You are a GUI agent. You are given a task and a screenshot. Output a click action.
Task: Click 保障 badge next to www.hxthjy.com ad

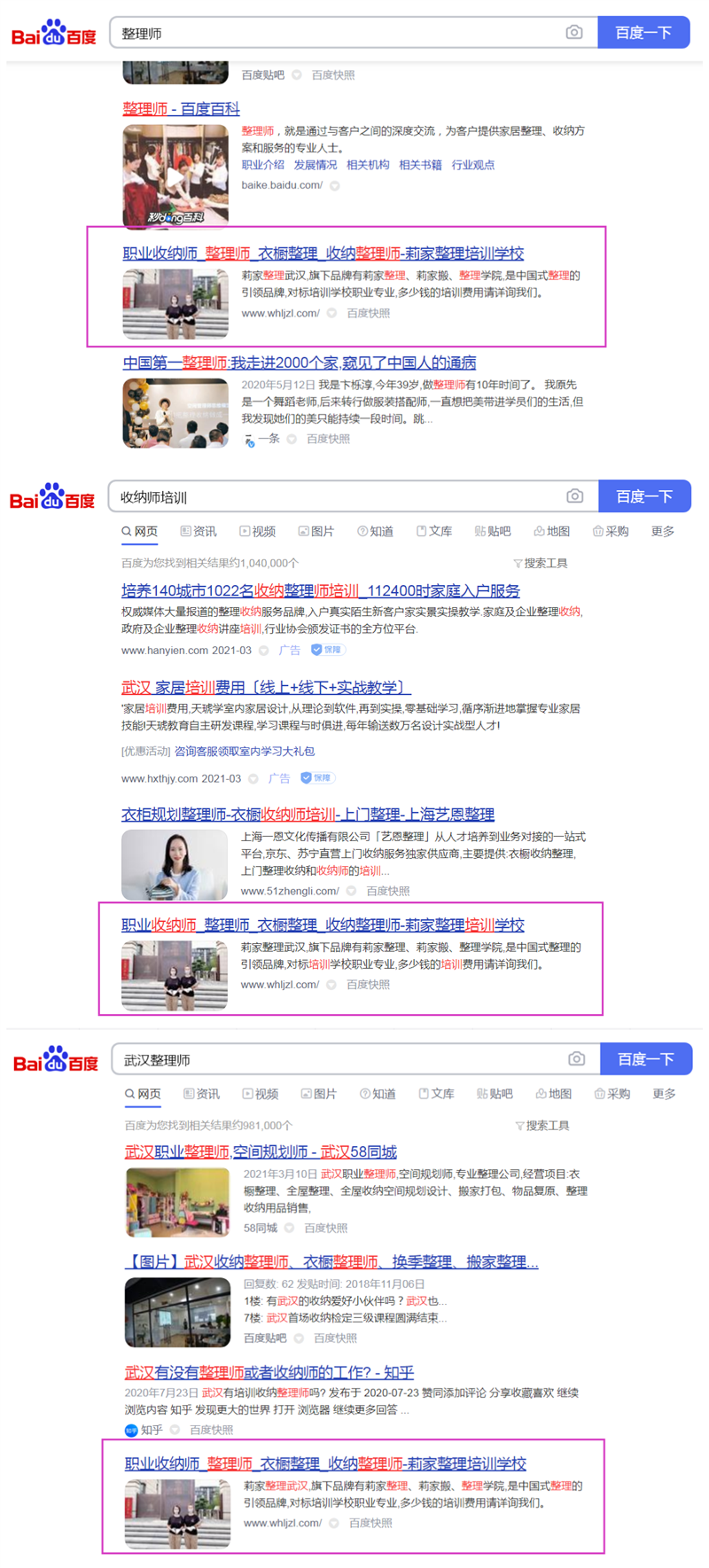coord(316,778)
